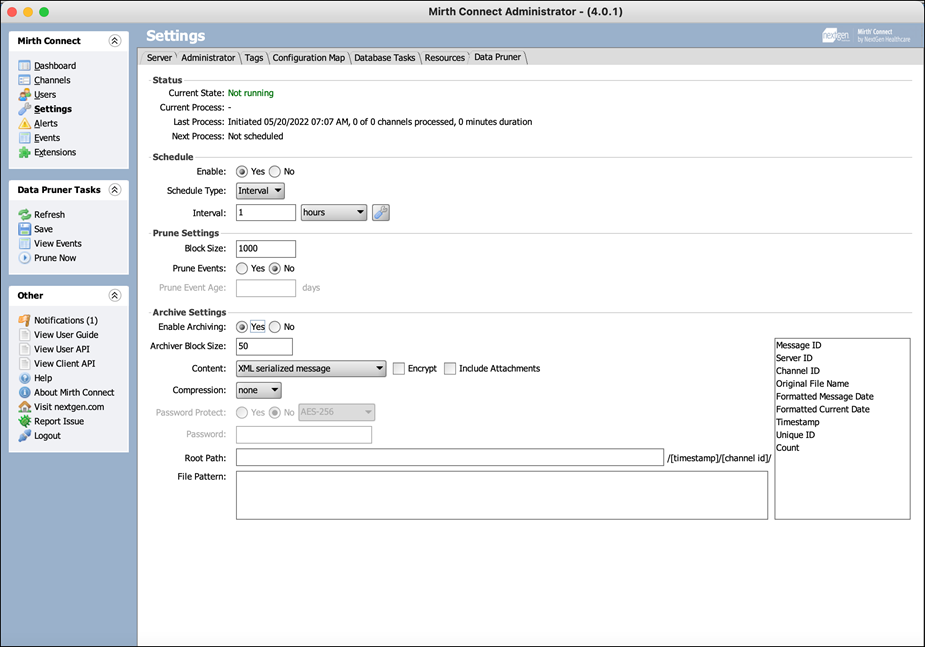Image resolution: width=925 pixels, height=647 pixels.
Task: Select No for schedule Enable
Action: pos(275,172)
